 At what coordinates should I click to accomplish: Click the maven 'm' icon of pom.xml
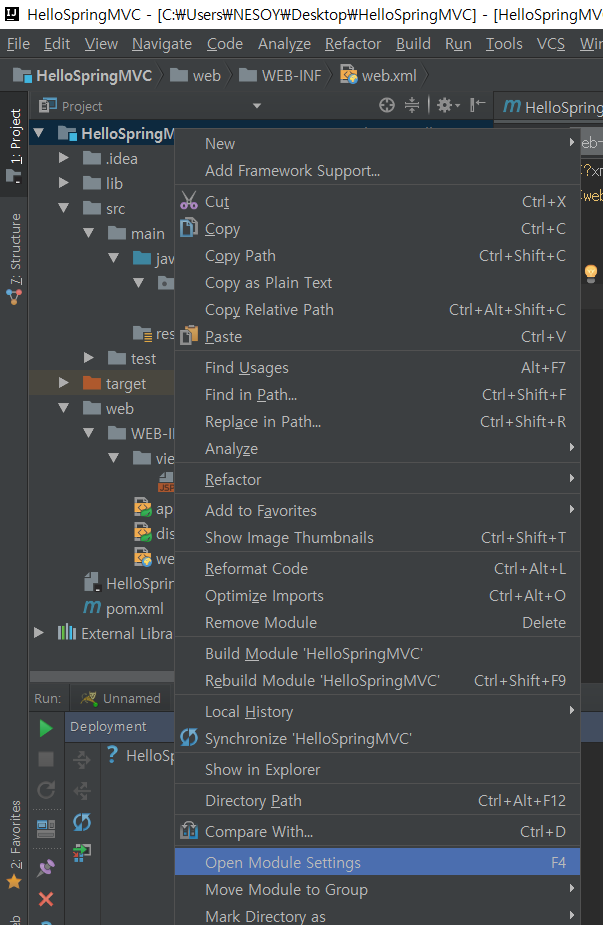(x=92, y=607)
